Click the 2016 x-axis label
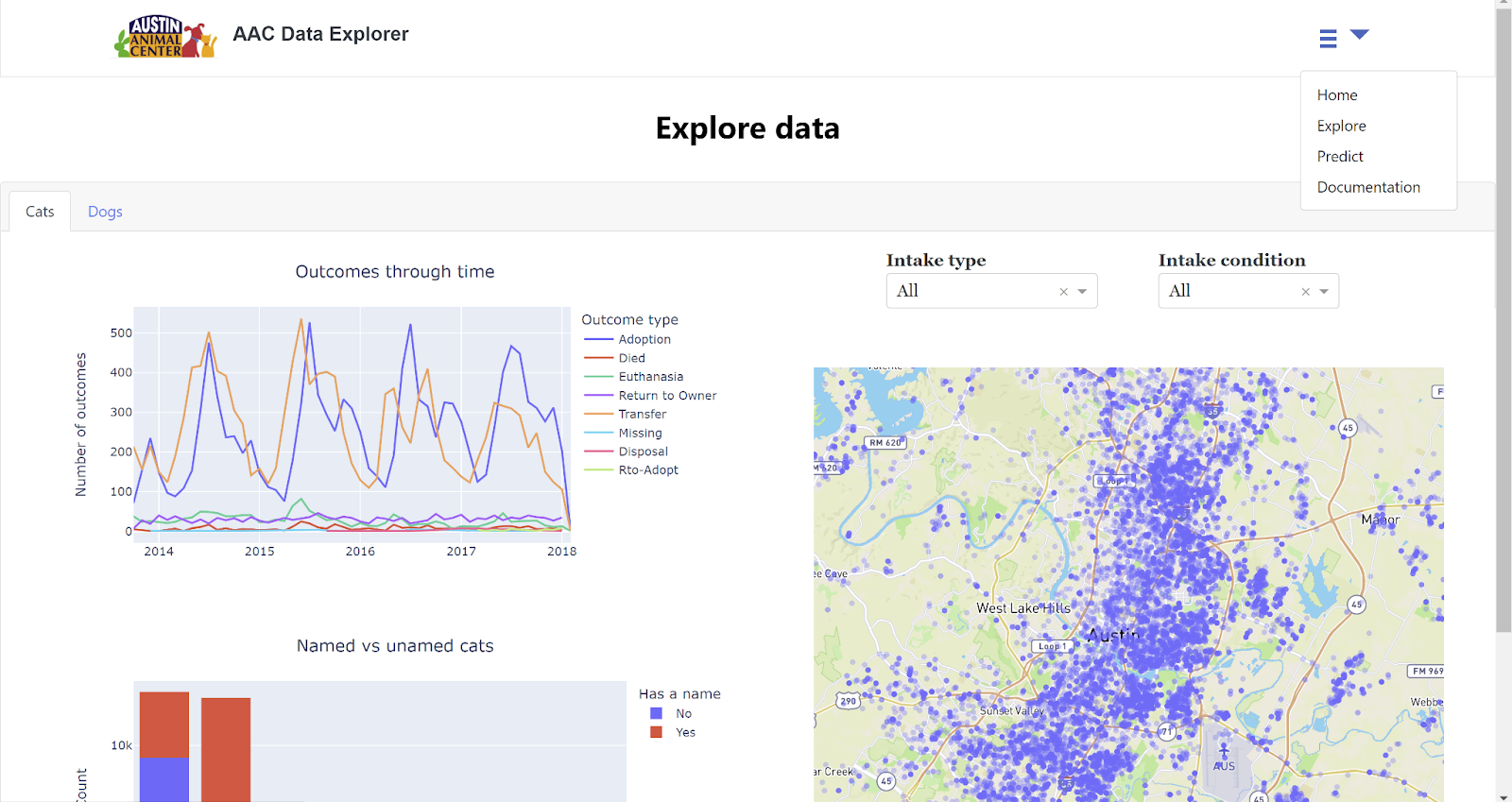Image resolution: width=1512 pixels, height=802 pixels. (360, 552)
